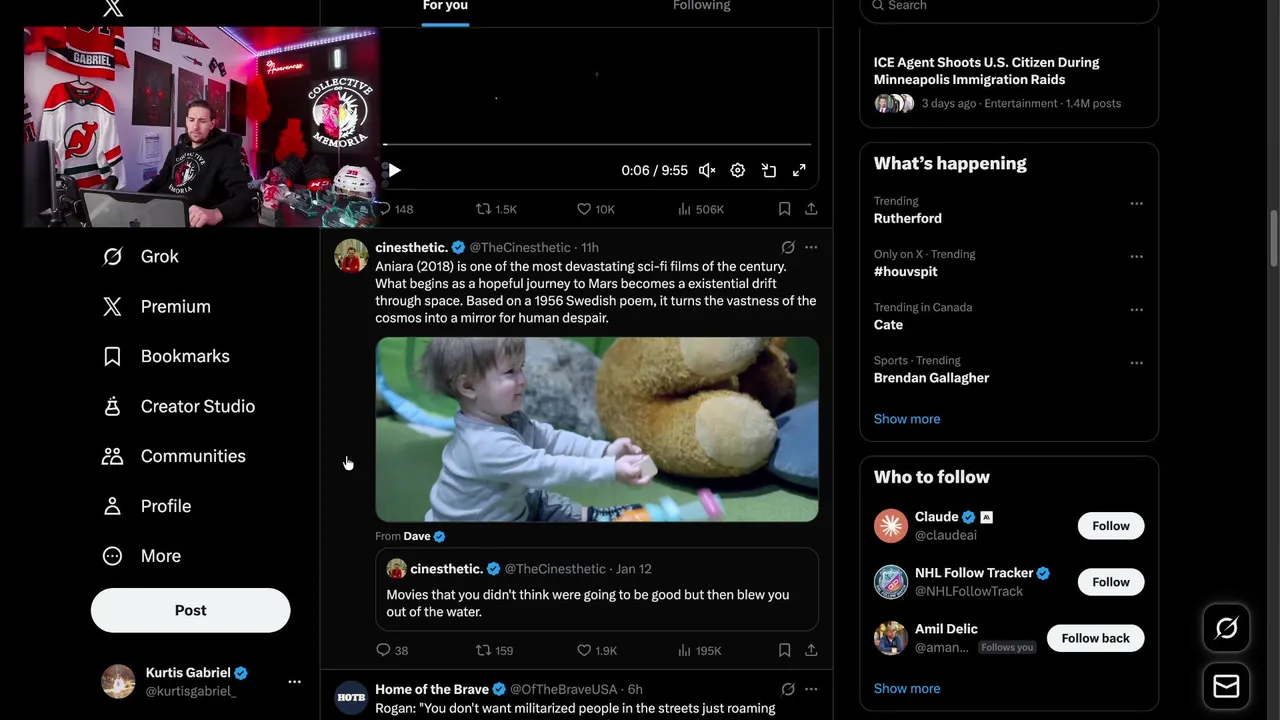Show more accounts to follow

(906, 688)
